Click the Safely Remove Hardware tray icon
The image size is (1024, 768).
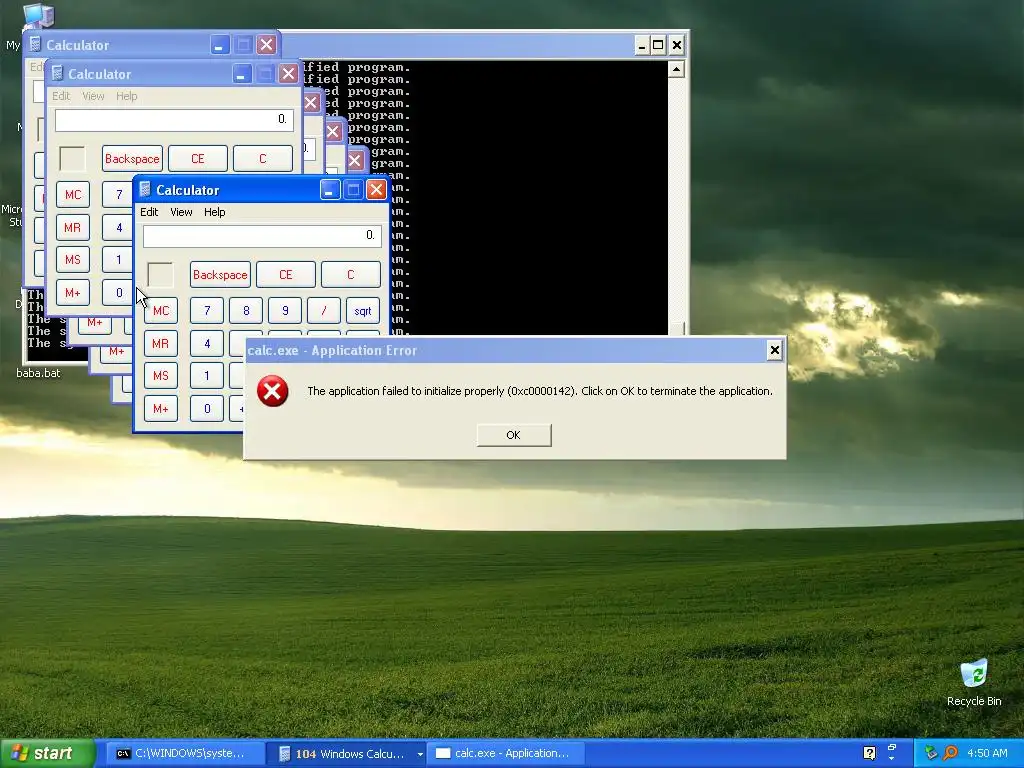pos(931,754)
